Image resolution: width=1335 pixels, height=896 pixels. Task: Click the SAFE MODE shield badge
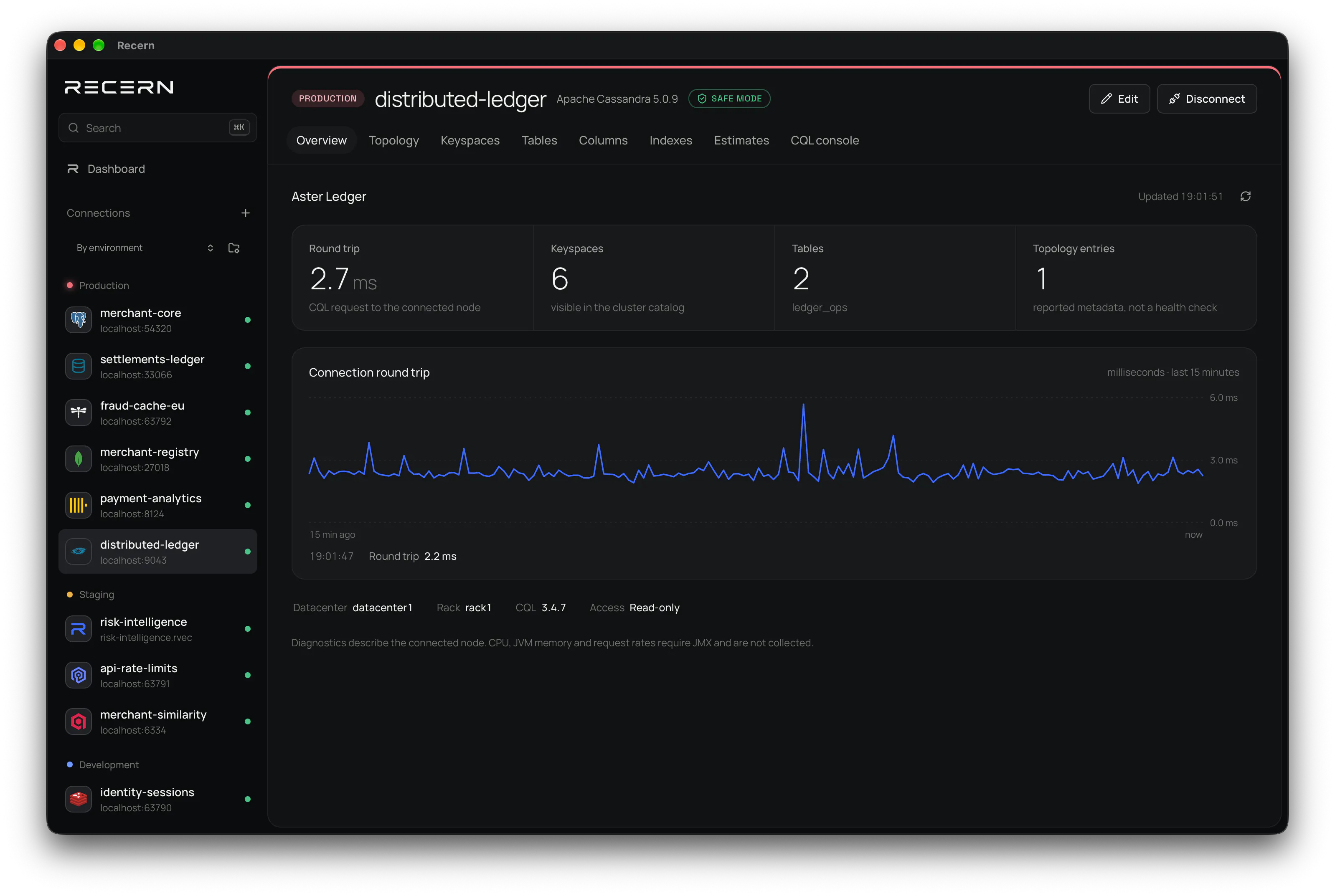(x=729, y=99)
